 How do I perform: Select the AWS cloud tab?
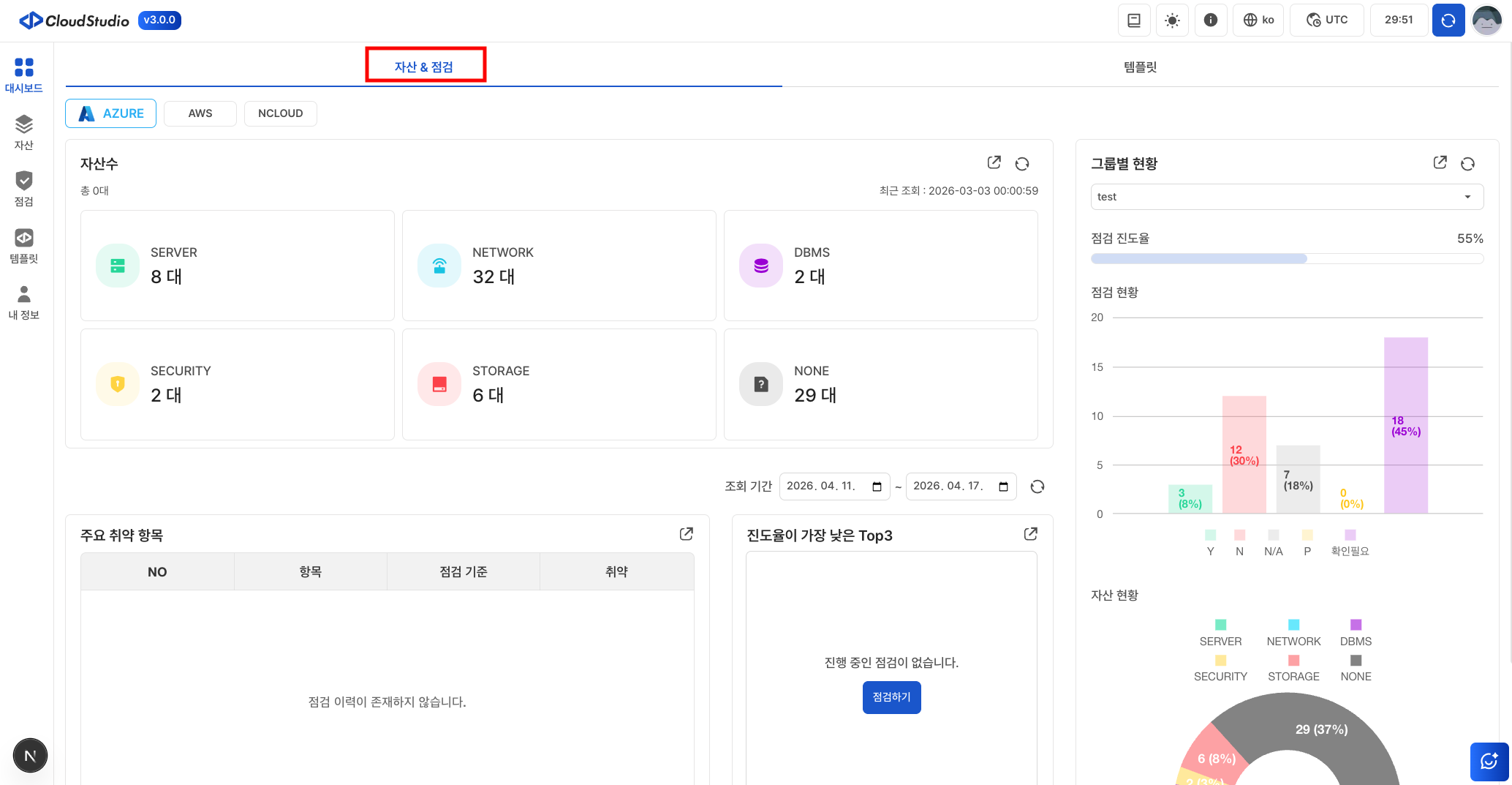[200, 113]
